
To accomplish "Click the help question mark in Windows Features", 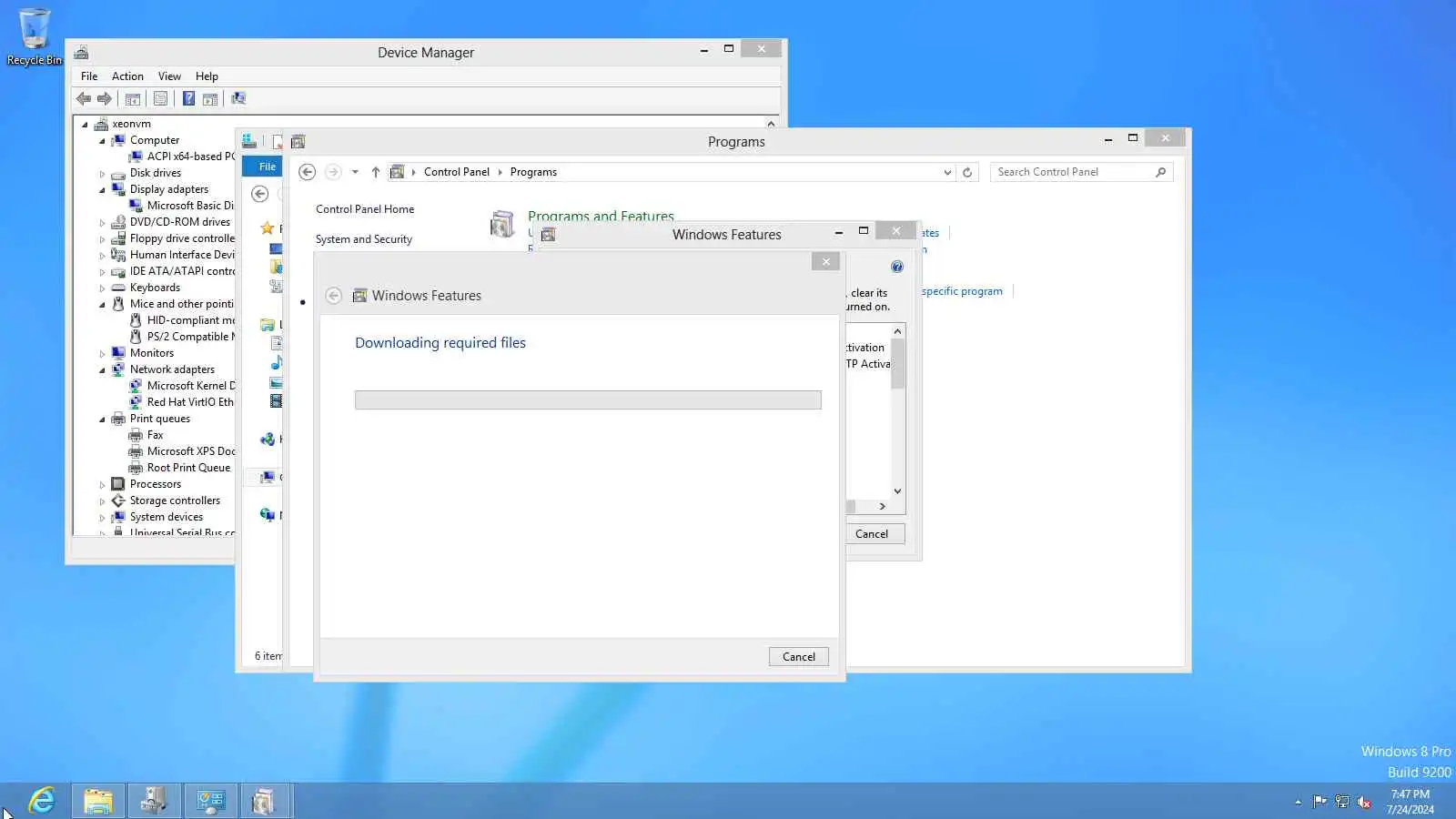I will (897, 267).
